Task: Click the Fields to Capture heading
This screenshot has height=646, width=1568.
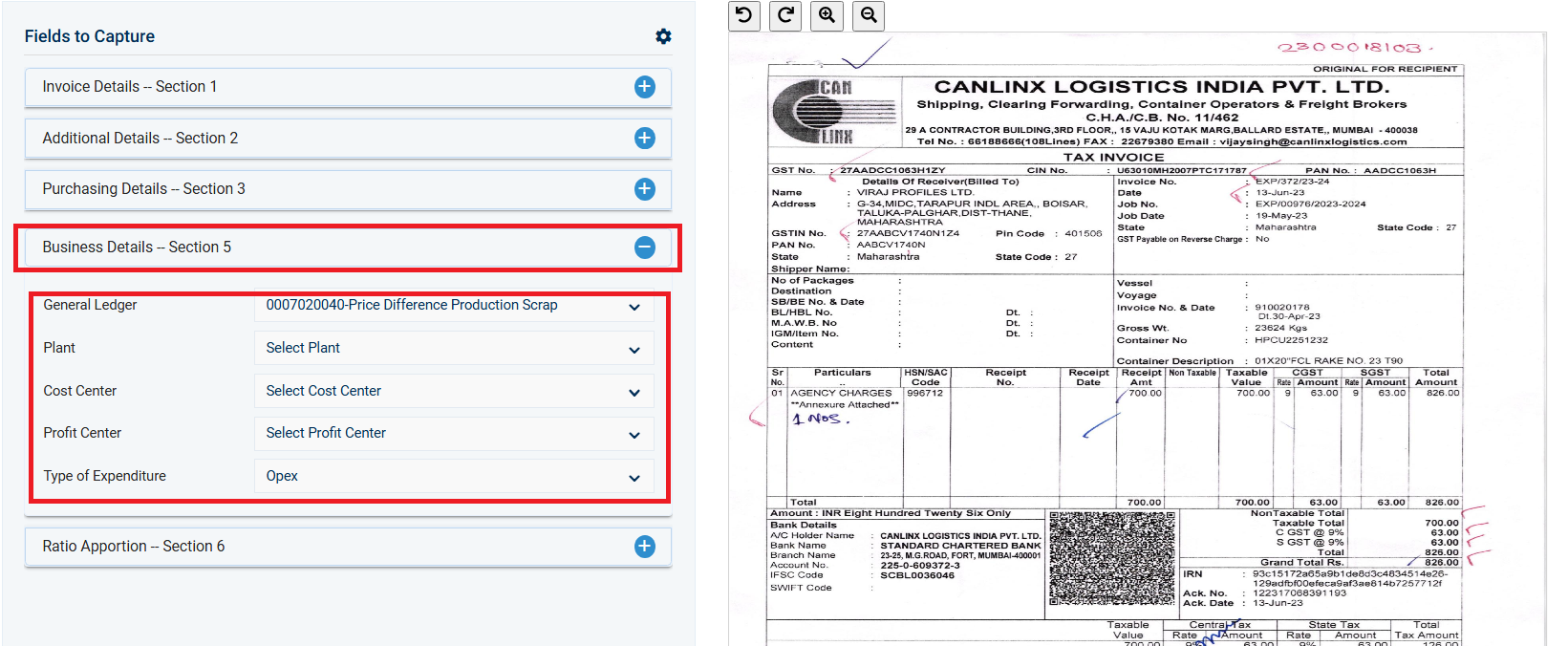Action: (x=90, y=36)
